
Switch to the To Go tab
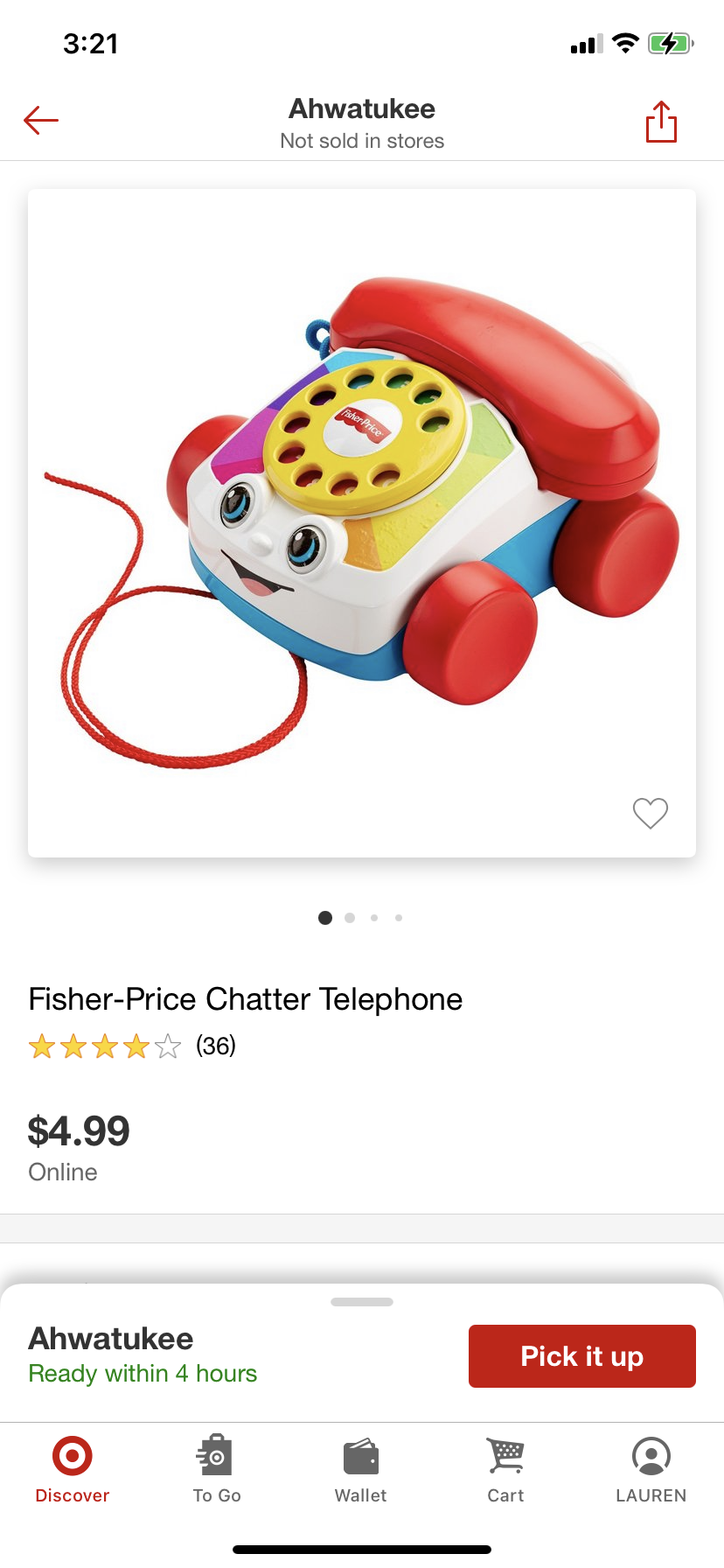(x=217, y=1470)
